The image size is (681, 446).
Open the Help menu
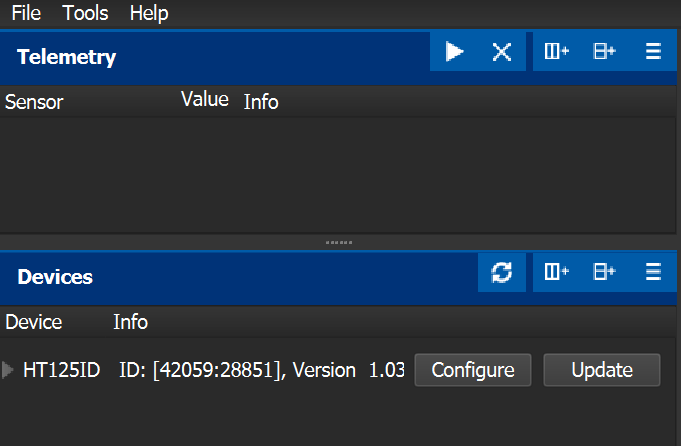[149, 13]
